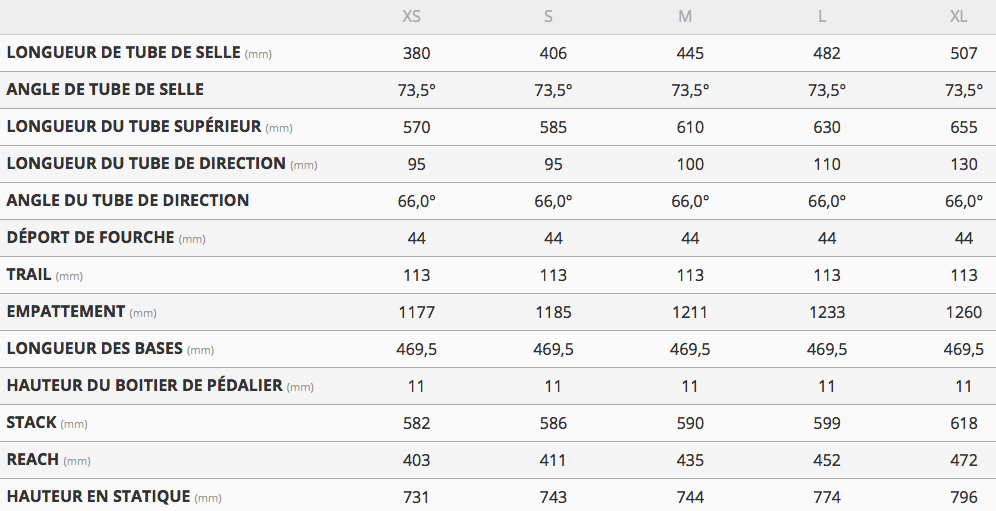This screenshot has width=996, height=511.
Task: Select the 435 reach value for M
Action: pos(690,460)
